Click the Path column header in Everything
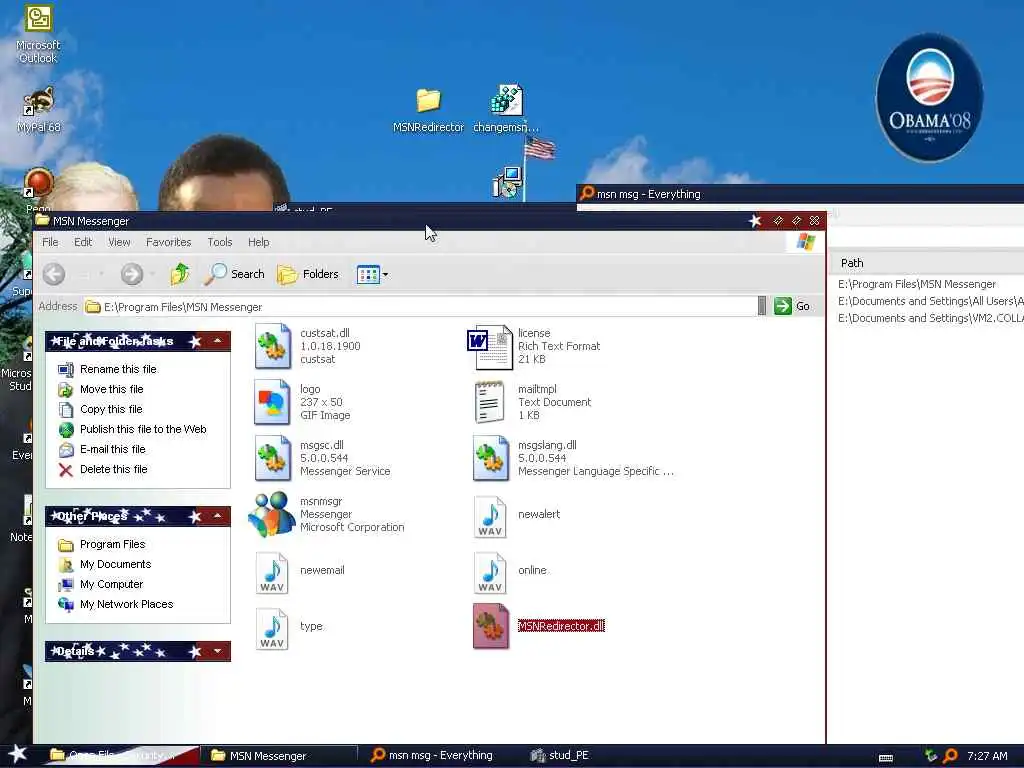 coord(852,263)
